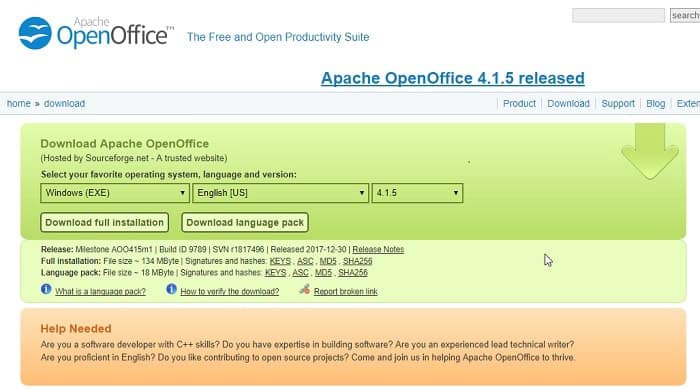Open ASC link in Language pack row
Screen dimensions: 700x389
[x=300, y=272]
